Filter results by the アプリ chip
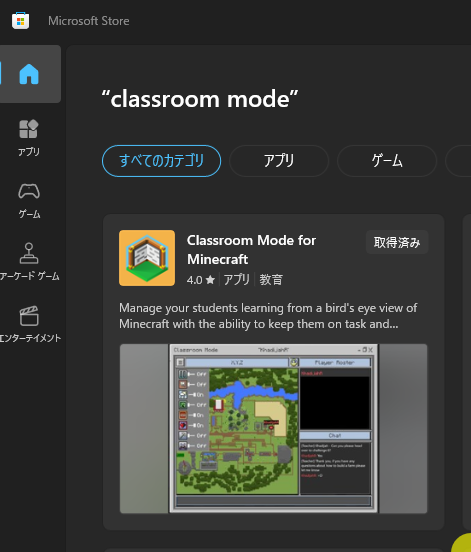The width and height of the screenshot is (471, 552). point(279,161)
